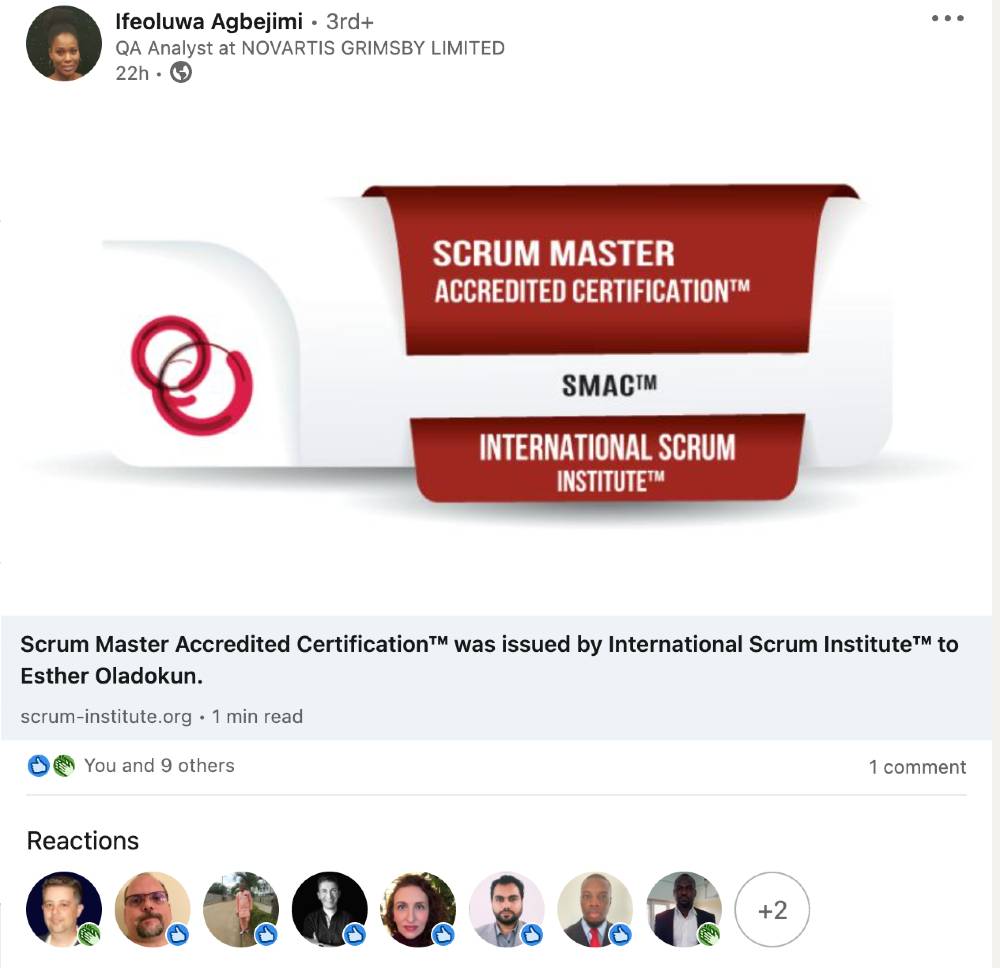Expand the +2 more reactions bubble
Screen dimensions: 1000x968
pos(772,909)
